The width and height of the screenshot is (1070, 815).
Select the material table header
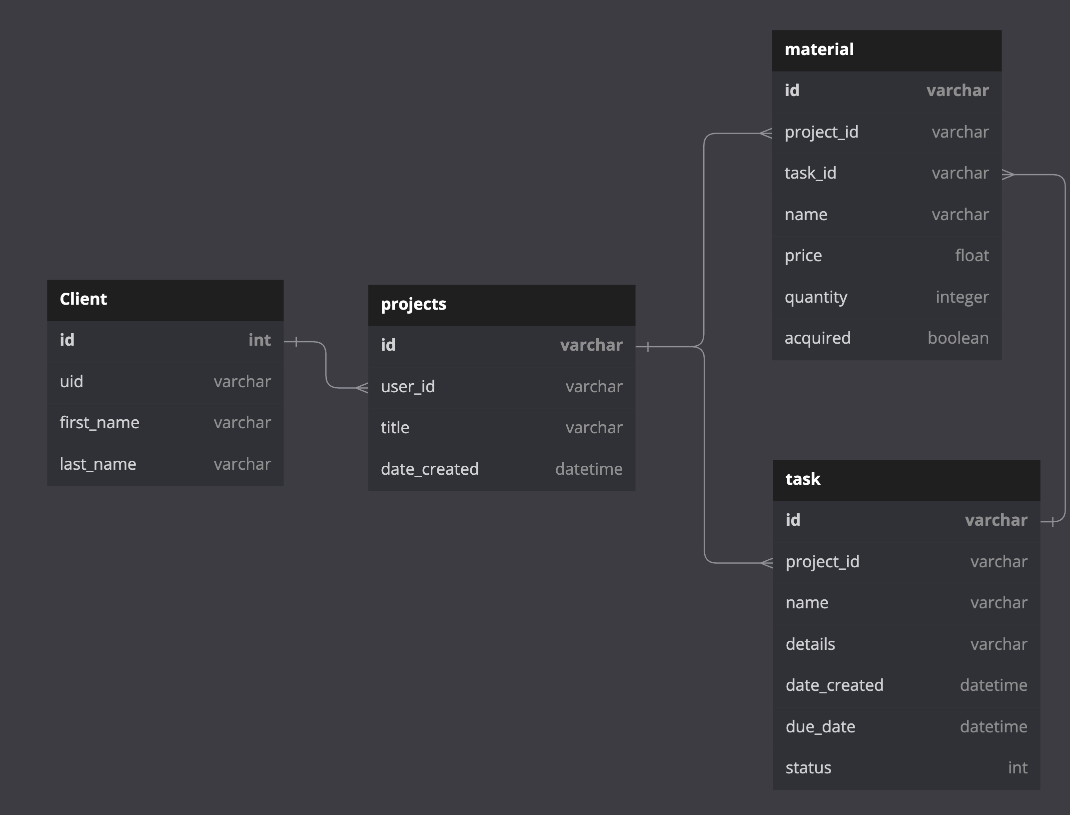click(820, 49)
